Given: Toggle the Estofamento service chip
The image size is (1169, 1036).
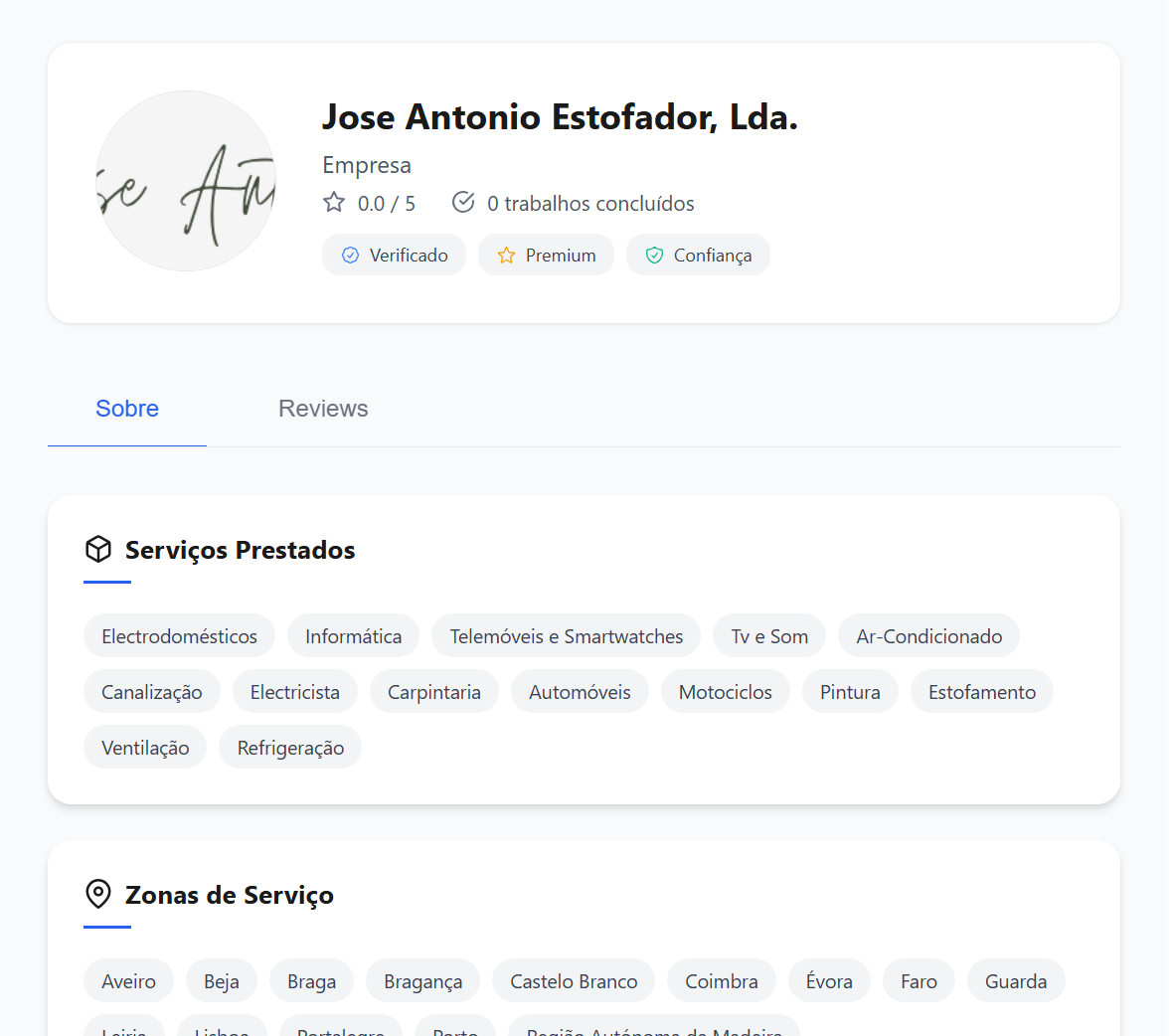Looking at the screenshot, I should pos(981,691).
